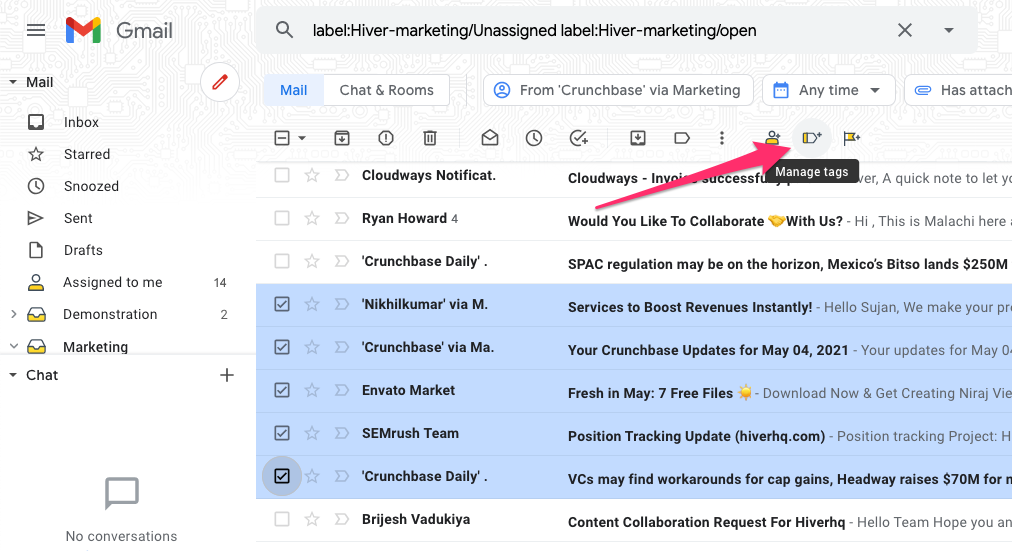1012x551 pixels.
Task: Add to Tasks with checkmark-plus icon
Action: 578,137
